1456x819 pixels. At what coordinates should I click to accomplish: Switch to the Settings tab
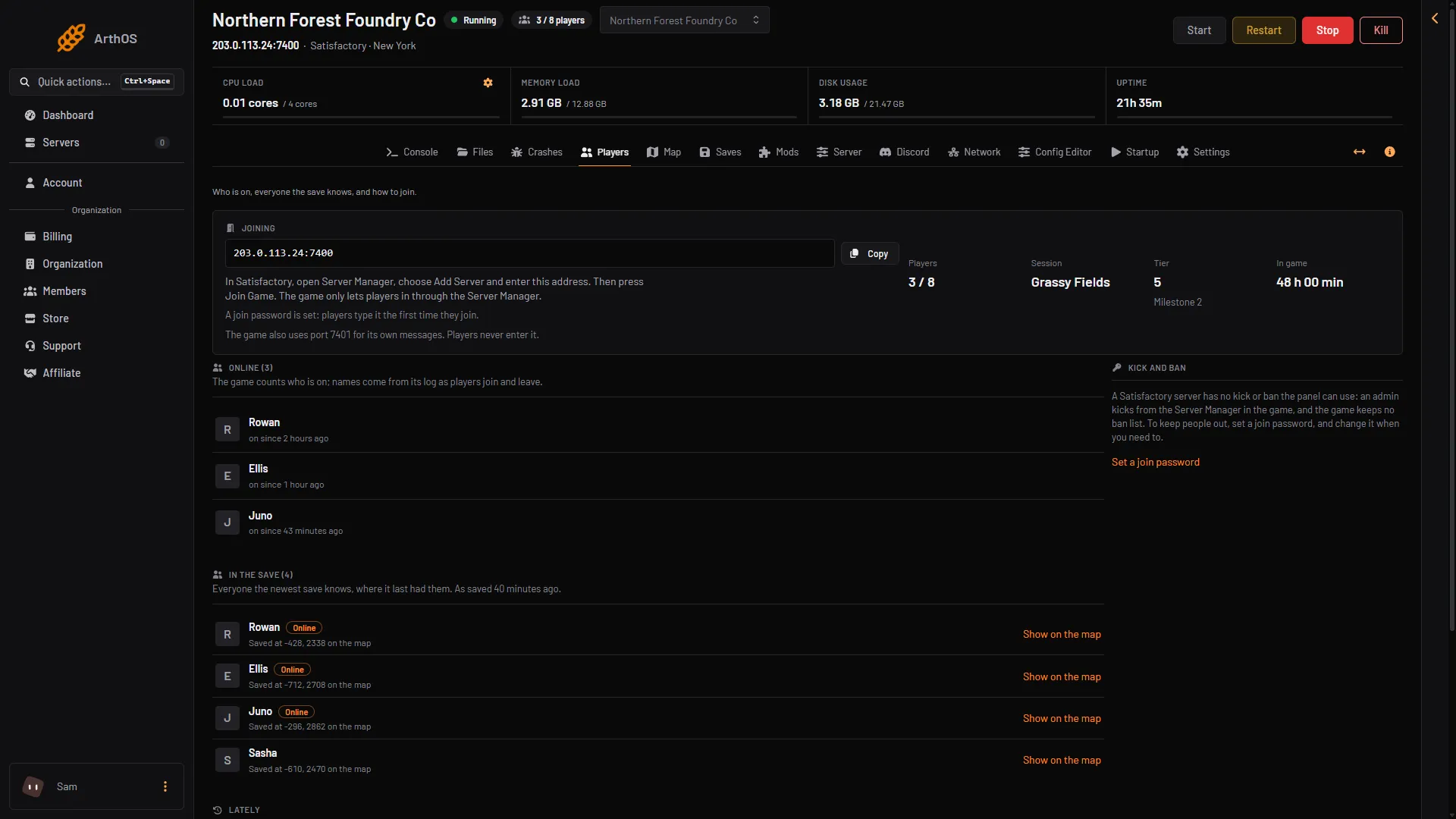coord(1203,152)
